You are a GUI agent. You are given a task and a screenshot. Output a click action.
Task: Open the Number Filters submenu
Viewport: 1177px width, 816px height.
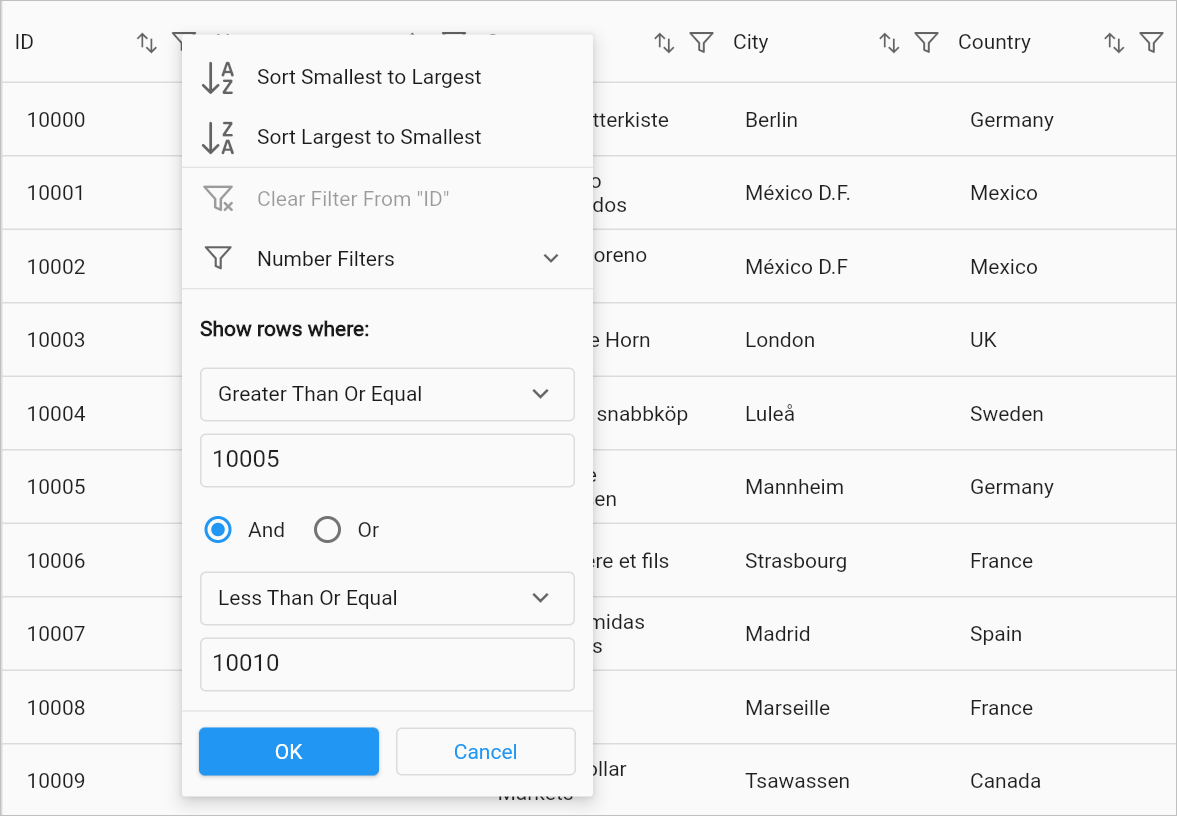pos(387,258)
